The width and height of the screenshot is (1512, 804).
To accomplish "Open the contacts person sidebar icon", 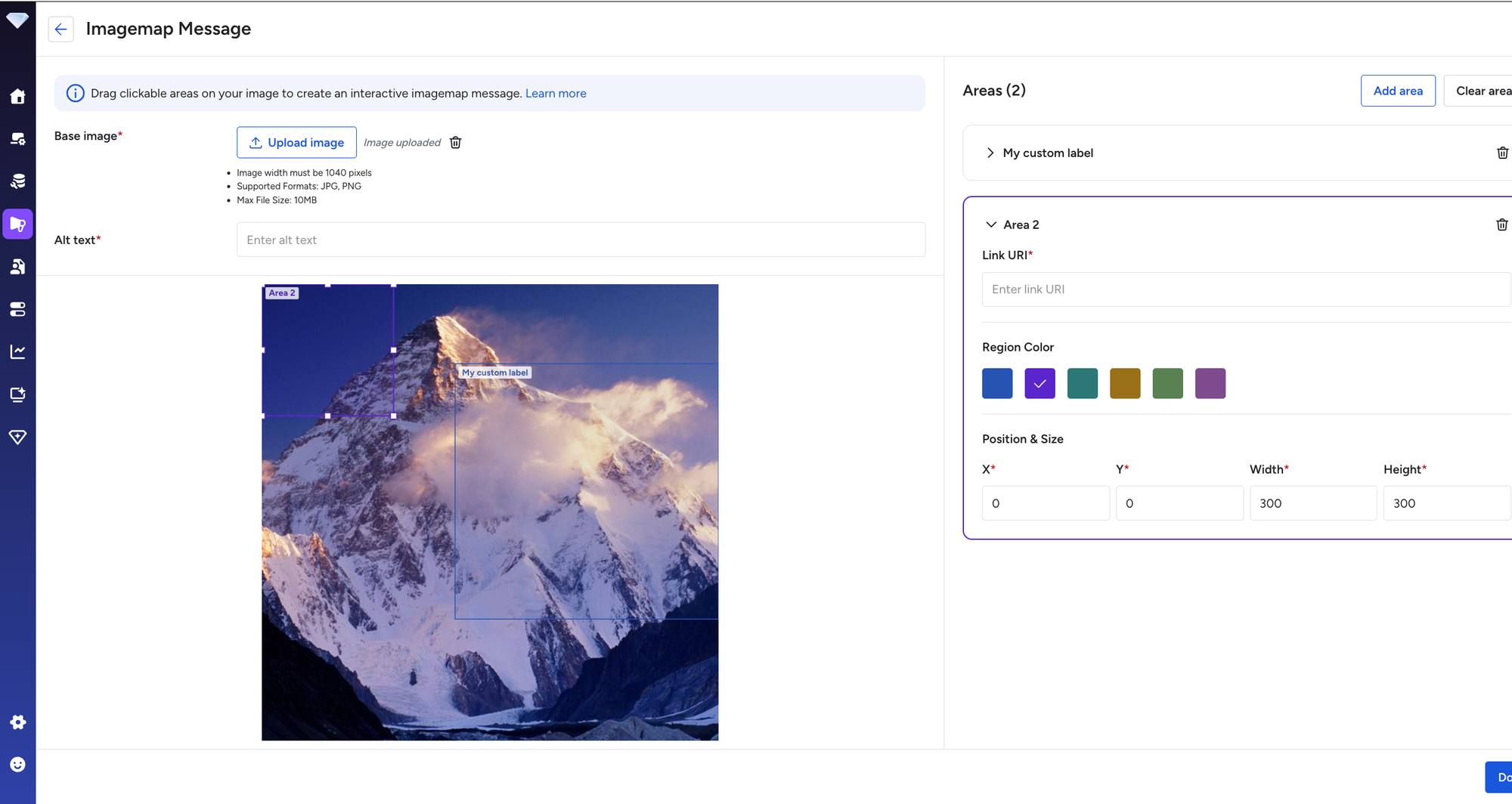I will point(17,267).
